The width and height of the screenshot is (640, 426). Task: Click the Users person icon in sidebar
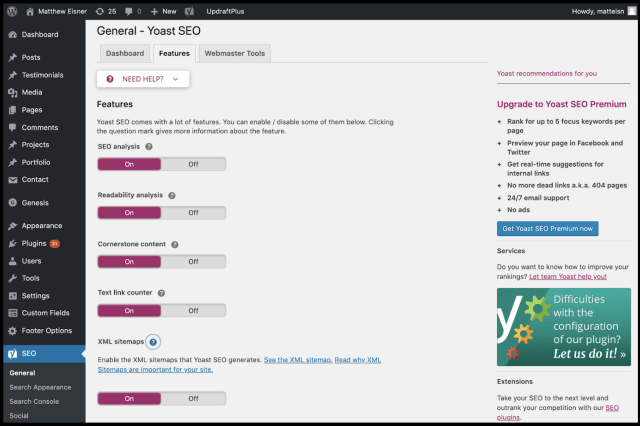[x=13, y=261]
